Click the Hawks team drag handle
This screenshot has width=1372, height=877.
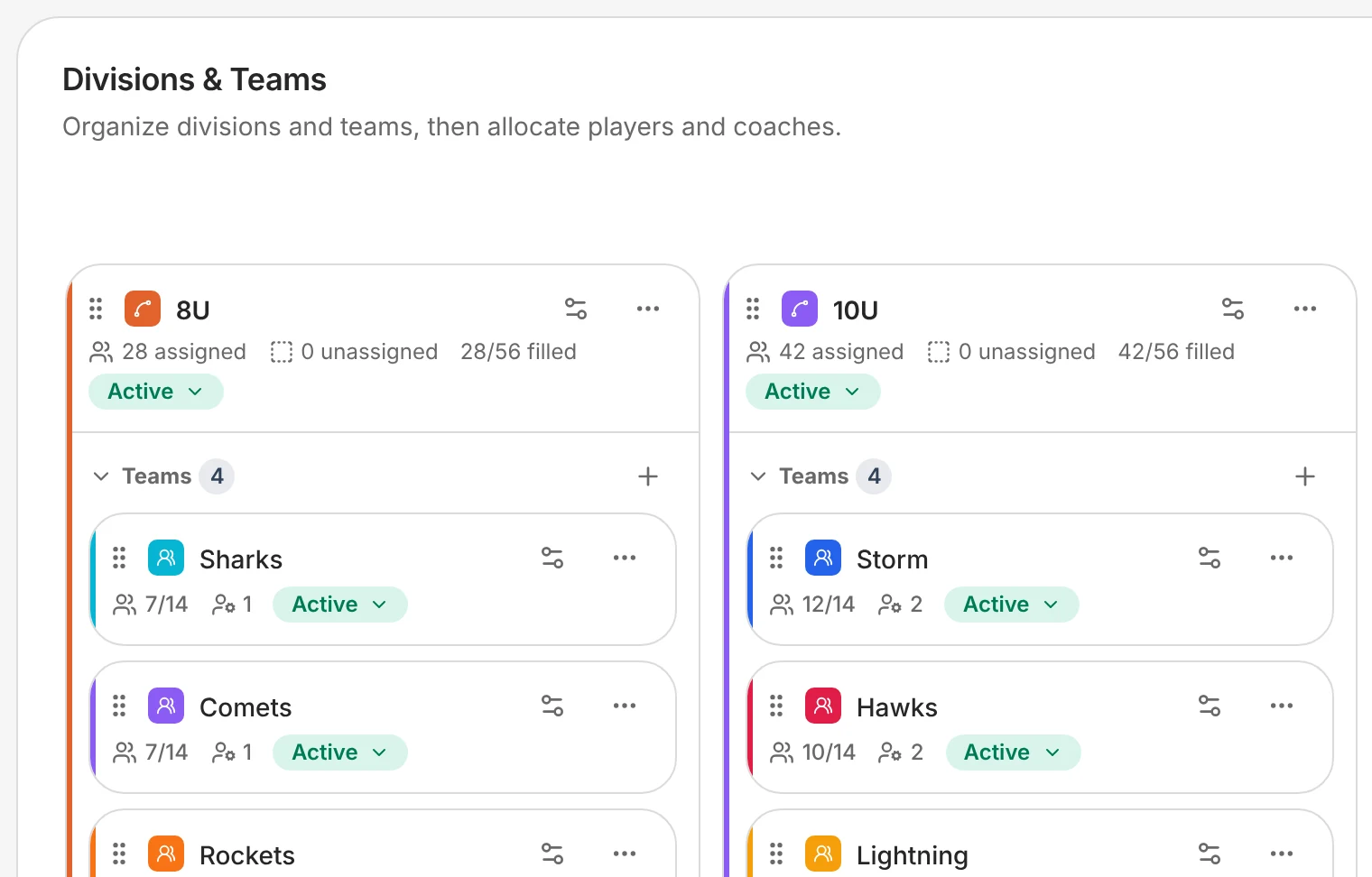[776, 706]
